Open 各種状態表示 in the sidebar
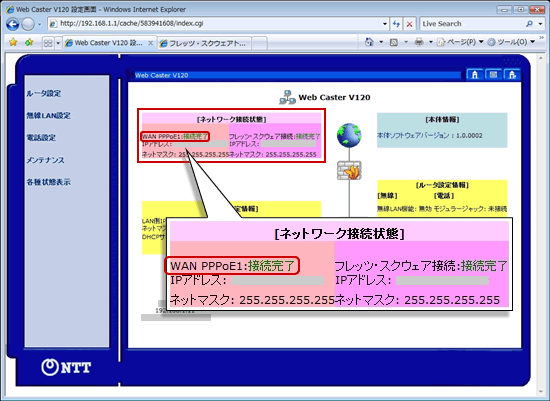The height and width of the screenshot is (401, 550). coord(49,182)
